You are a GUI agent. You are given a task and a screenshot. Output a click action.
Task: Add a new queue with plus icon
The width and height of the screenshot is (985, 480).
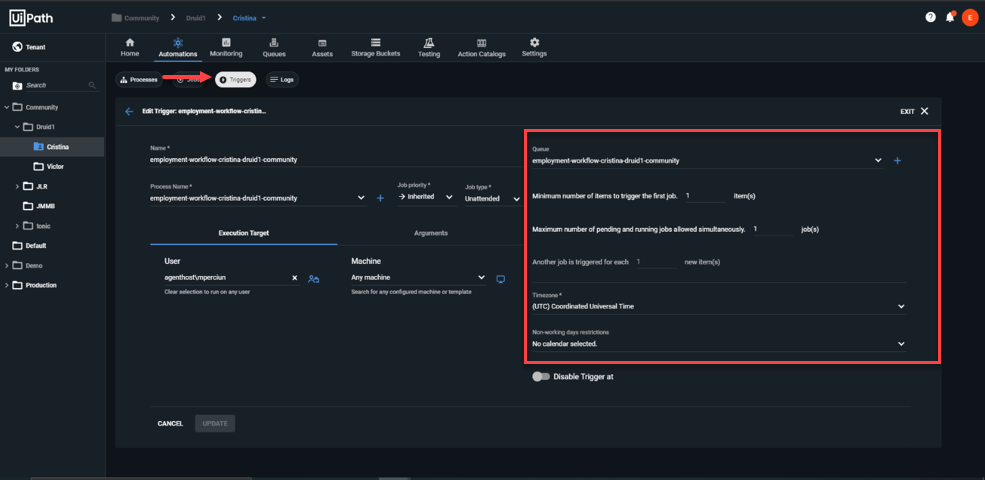[897, 161]
